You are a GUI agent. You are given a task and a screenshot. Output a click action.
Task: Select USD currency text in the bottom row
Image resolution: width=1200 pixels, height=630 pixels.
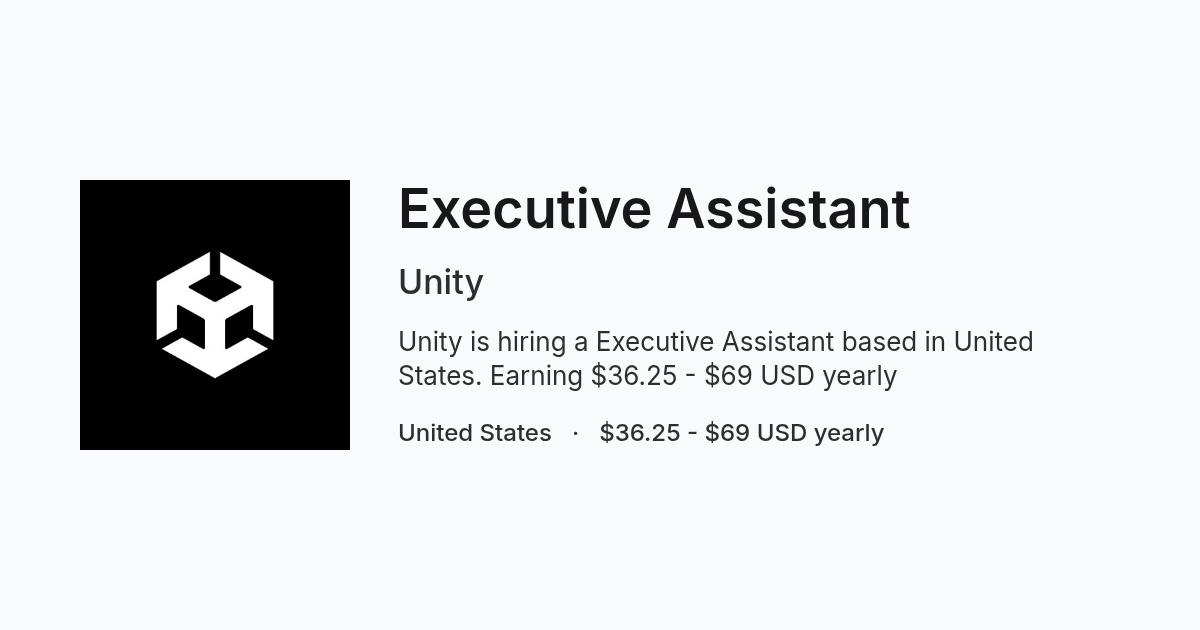click(782, 433)
